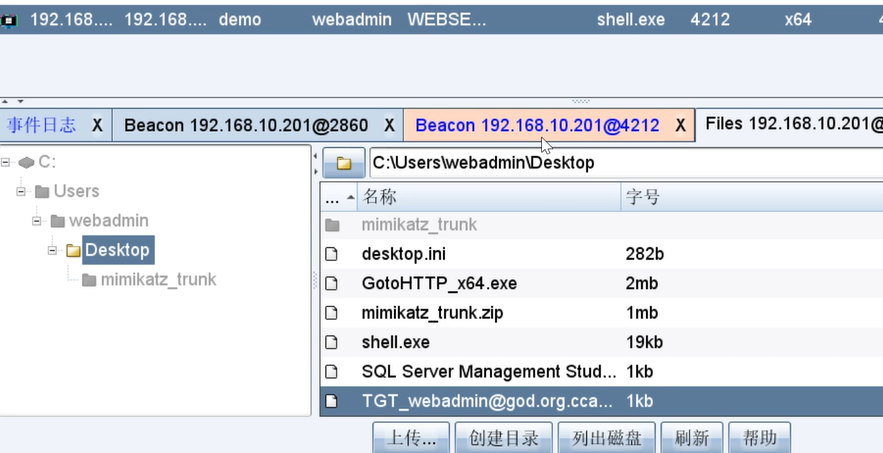Click the drive icon for C: in tree
This screenshot has width=883, height=453.
[26, 162]
